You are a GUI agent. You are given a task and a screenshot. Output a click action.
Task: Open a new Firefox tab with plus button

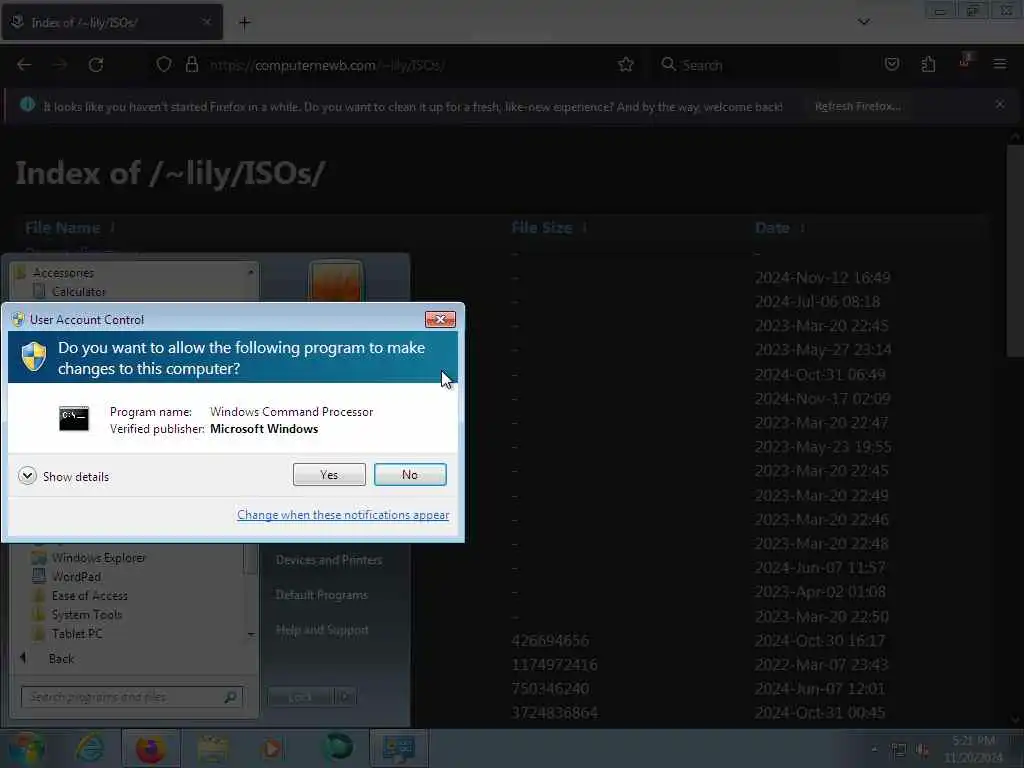pyautogui.click(x=244, y=23)
